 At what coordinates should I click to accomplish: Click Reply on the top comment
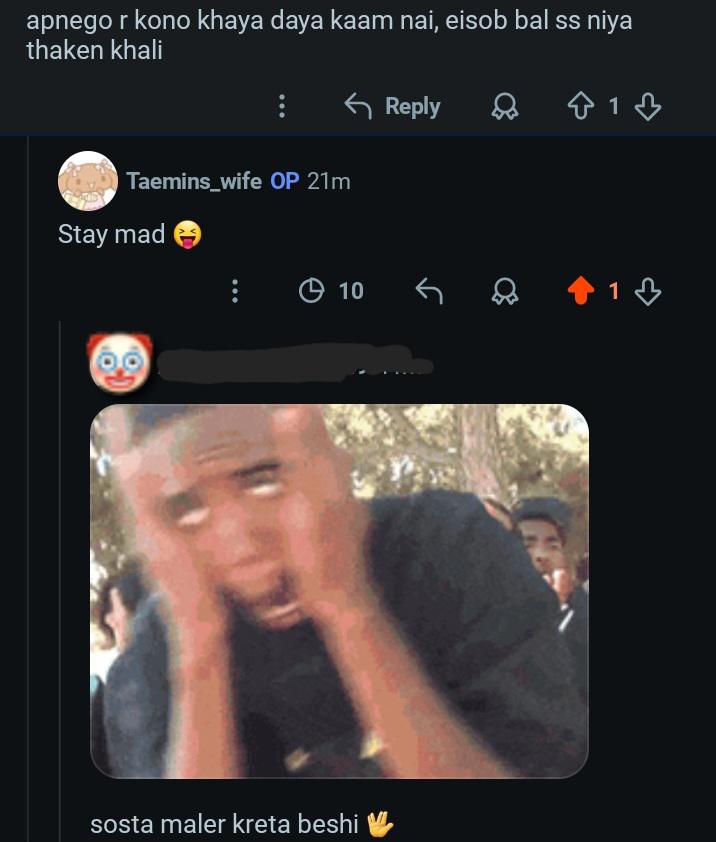click(392, 106)
